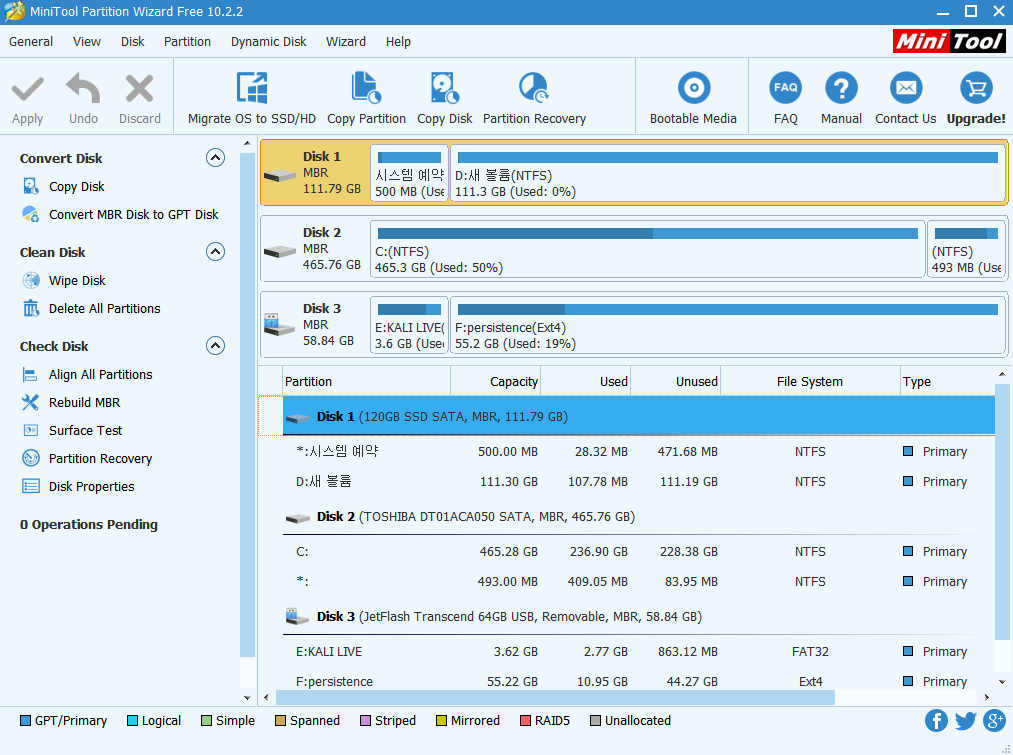This screenshot has height=755, width=1013.
Task: Open the View menu
Action: (x=87, y=41)
